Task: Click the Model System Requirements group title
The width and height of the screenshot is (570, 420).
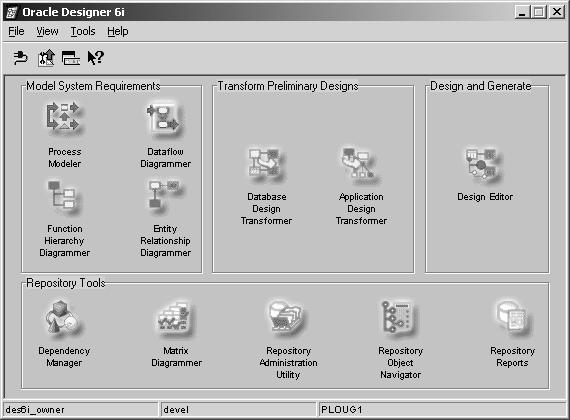Action: point(93,86)
